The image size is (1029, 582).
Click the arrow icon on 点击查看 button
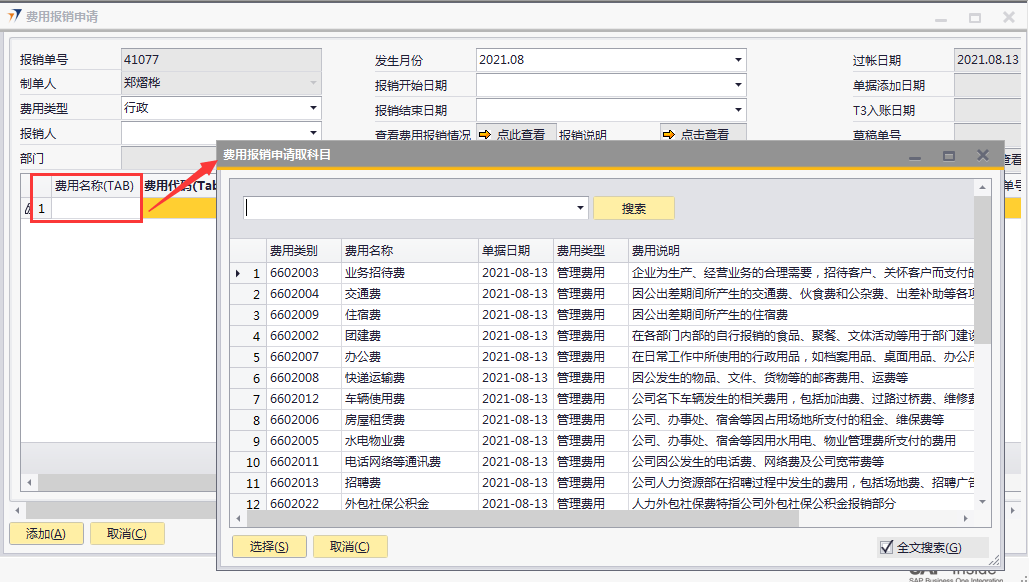tap(670, 134)
